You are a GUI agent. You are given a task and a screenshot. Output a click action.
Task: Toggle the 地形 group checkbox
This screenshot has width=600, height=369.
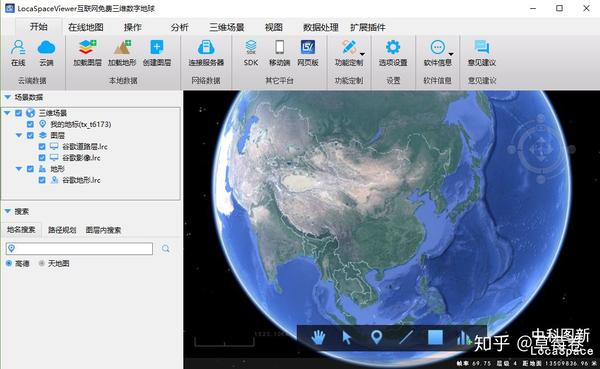point(30,169)
